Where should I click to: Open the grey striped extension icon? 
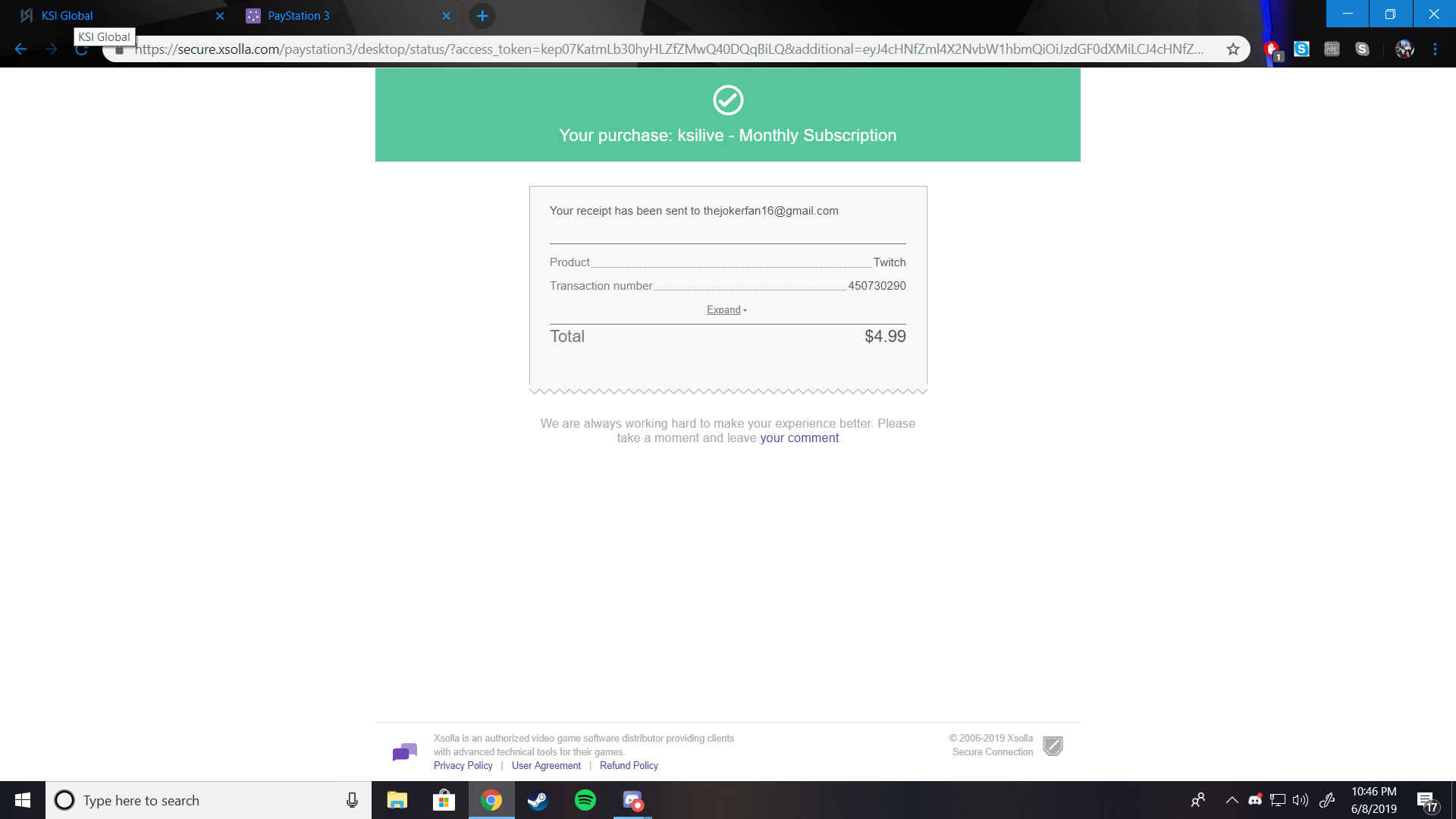(x=1332, y=49)
